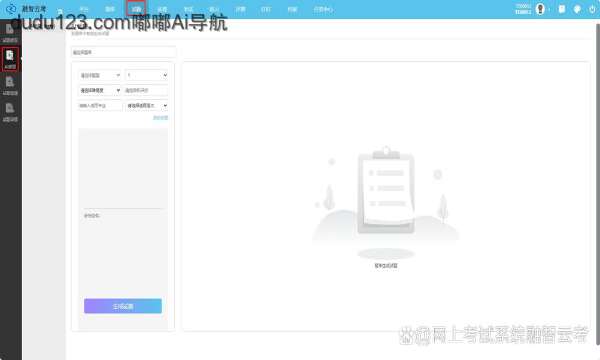Select the red-outlined tab in the top navigation
The width and height of the screenshot is (600, 360).
pyautogui.click(x=136, y=8)
